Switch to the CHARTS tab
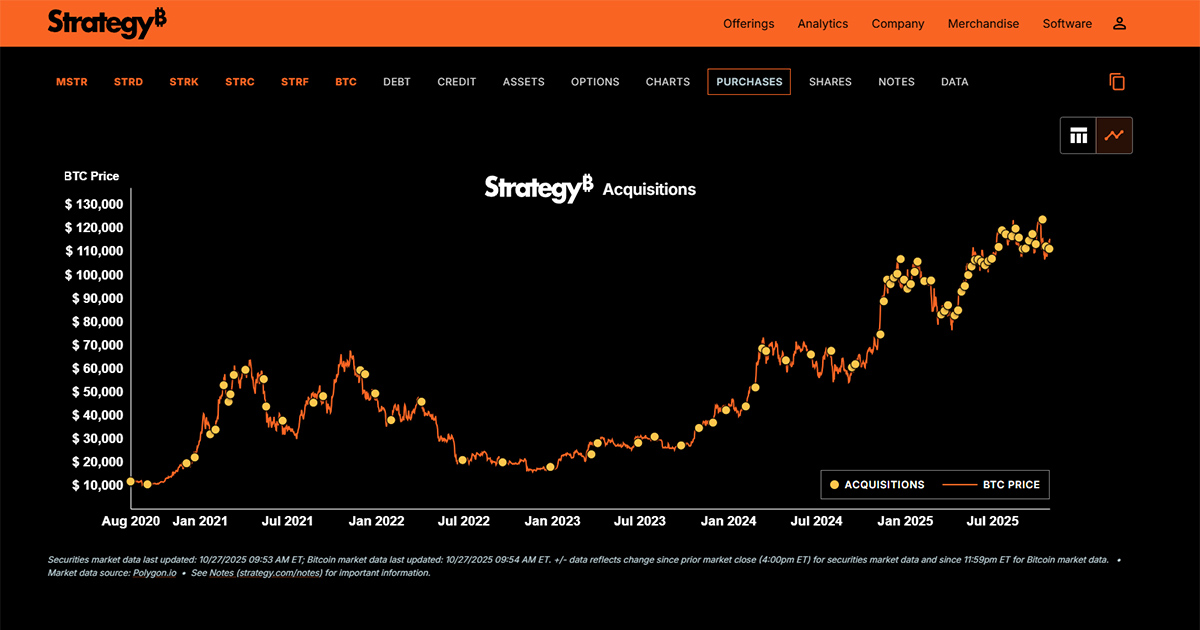The height and width of the screenshot is (630, 1200). click(x=667, y=81)
